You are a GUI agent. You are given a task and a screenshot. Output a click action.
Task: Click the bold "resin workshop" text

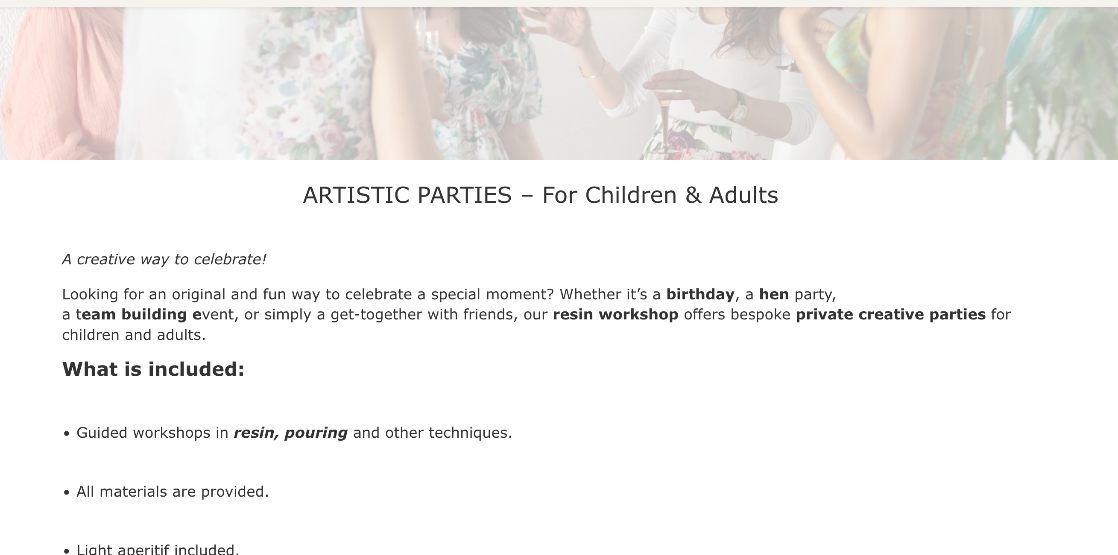pos(615,314)
